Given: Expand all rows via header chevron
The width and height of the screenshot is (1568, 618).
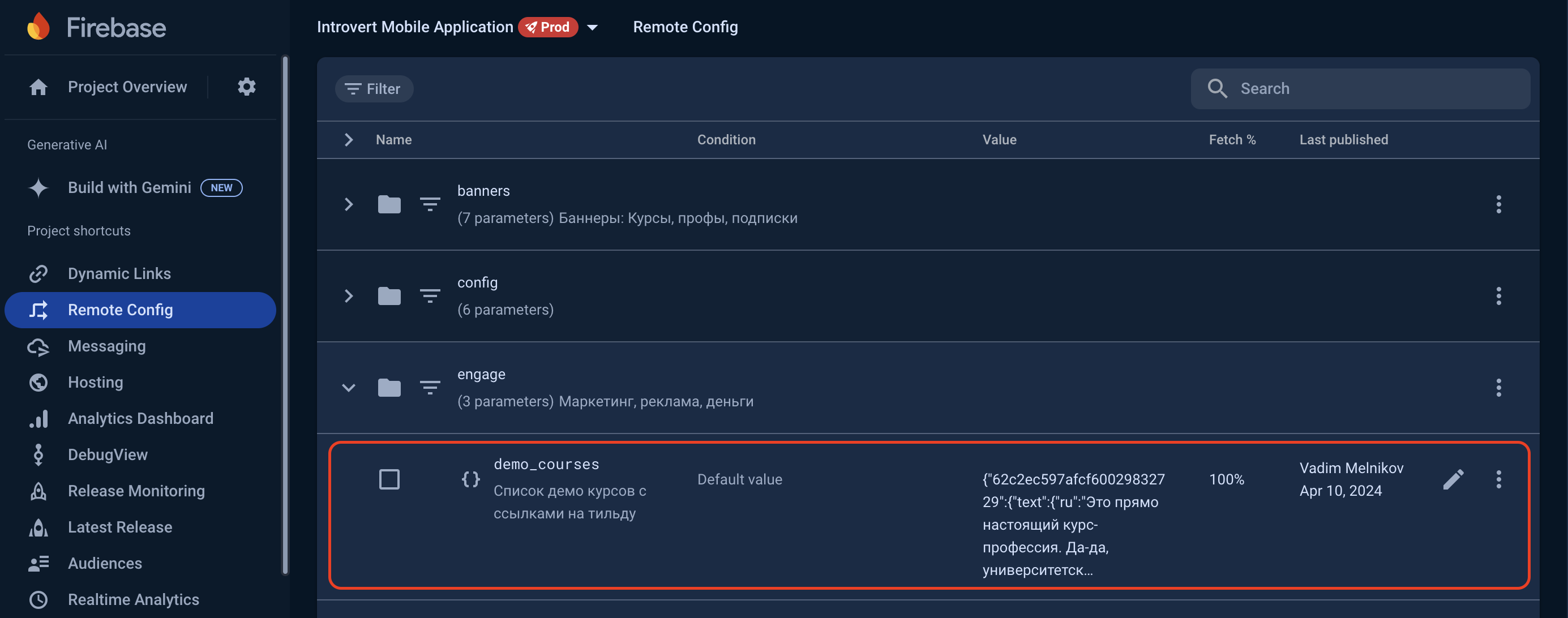Looking at the screenshot, I should pyautogui.click(x=349, y=140).
